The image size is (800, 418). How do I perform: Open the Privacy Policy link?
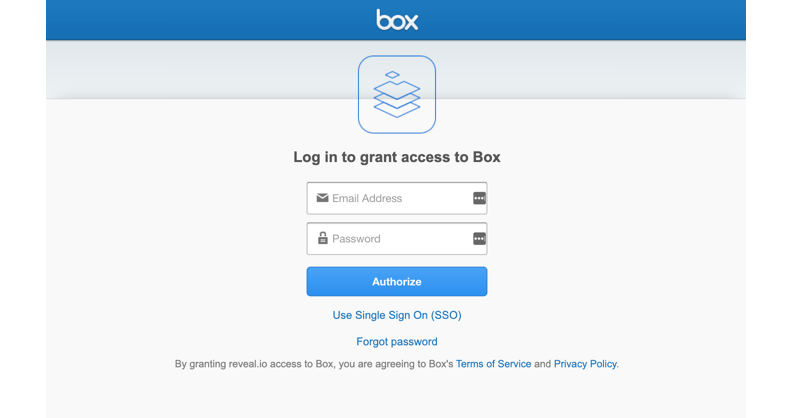(585, 364)
